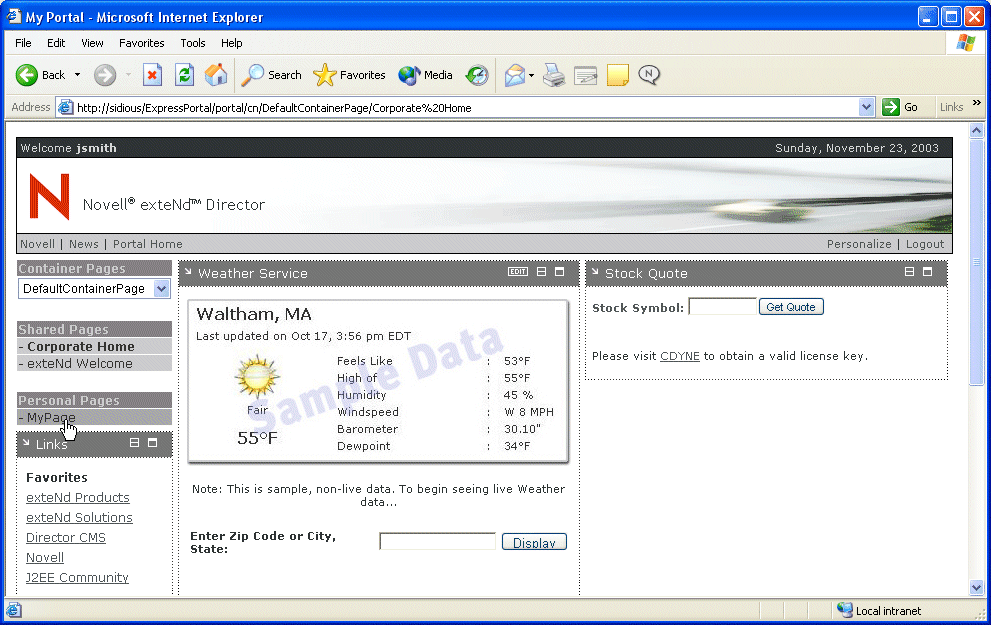991x625 pixels.
Task: Click the Stock Symbol input field
Action: (722, 306)
